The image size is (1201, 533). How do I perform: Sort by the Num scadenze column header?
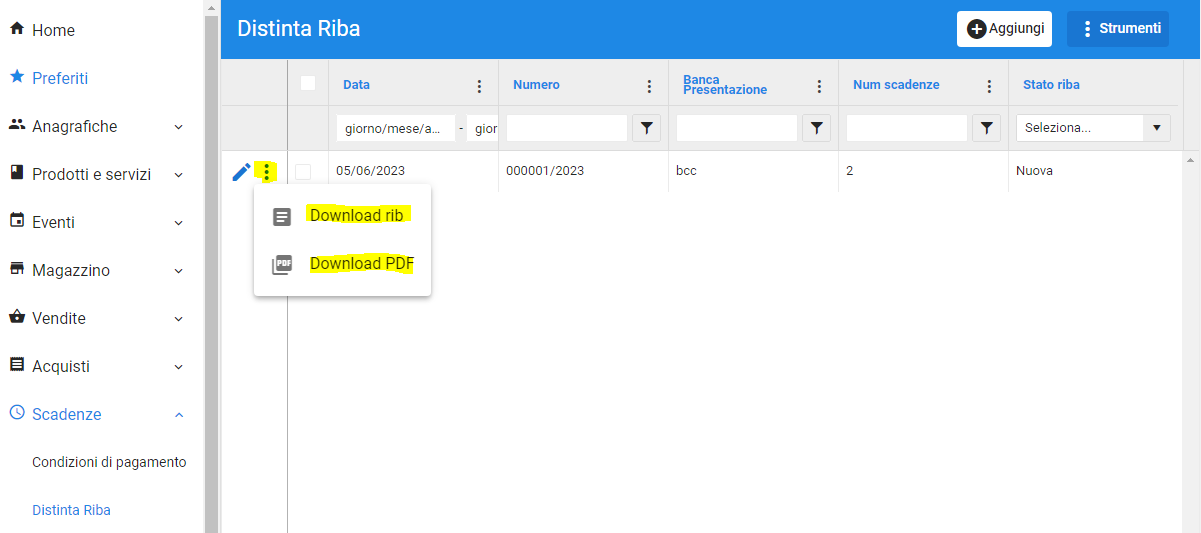[x=896, y=85]
